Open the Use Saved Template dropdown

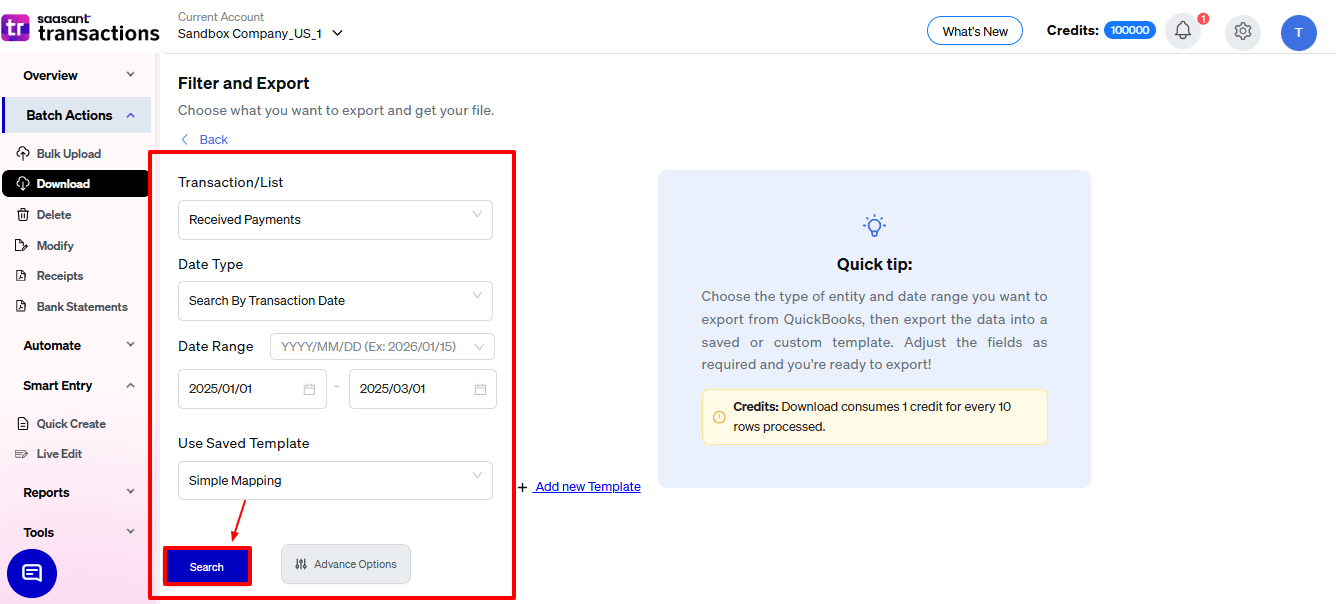[335, 481]
